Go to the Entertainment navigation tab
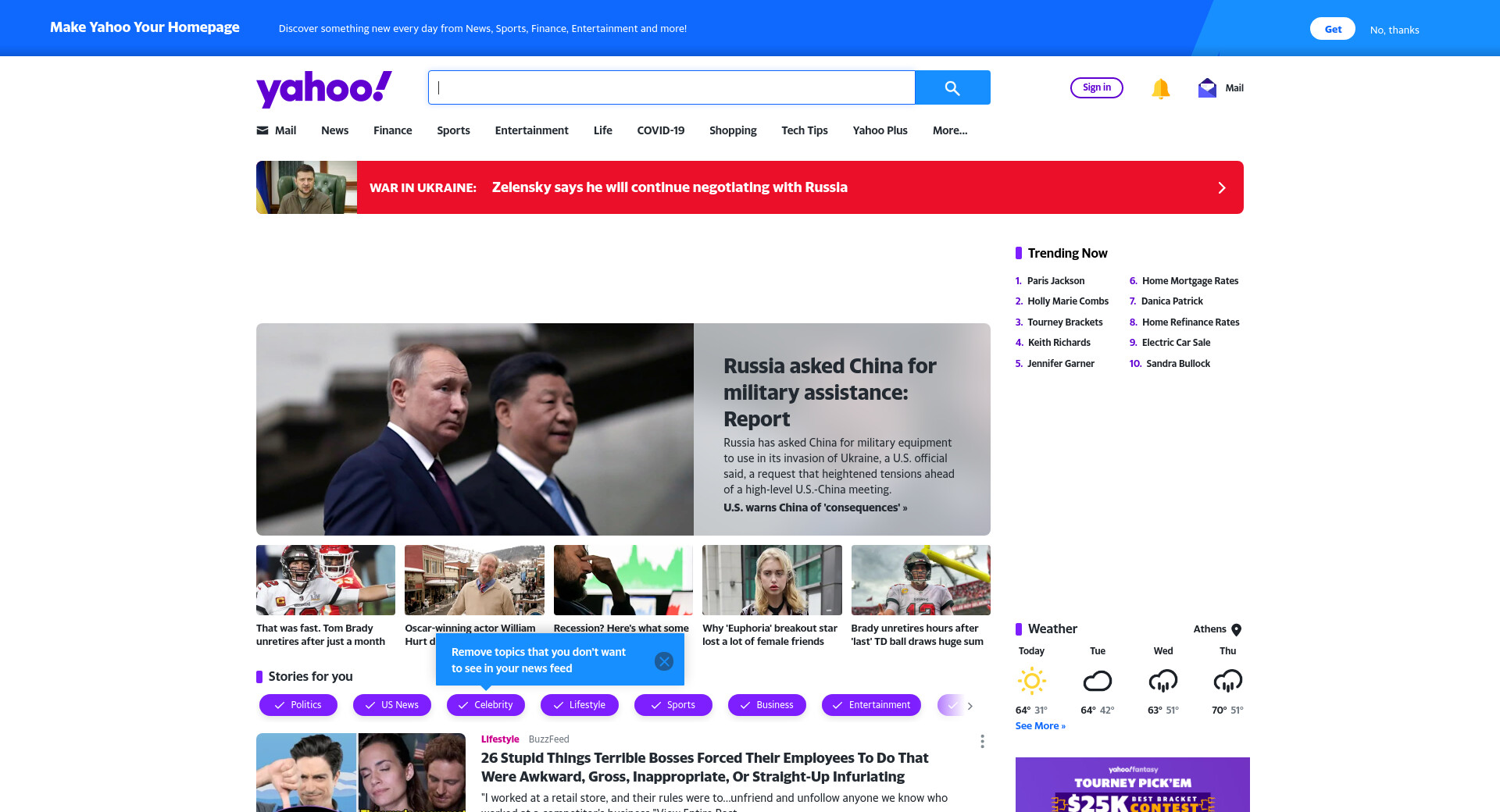The height and width of the screenshot is (812, 1500). click(531, 130)
